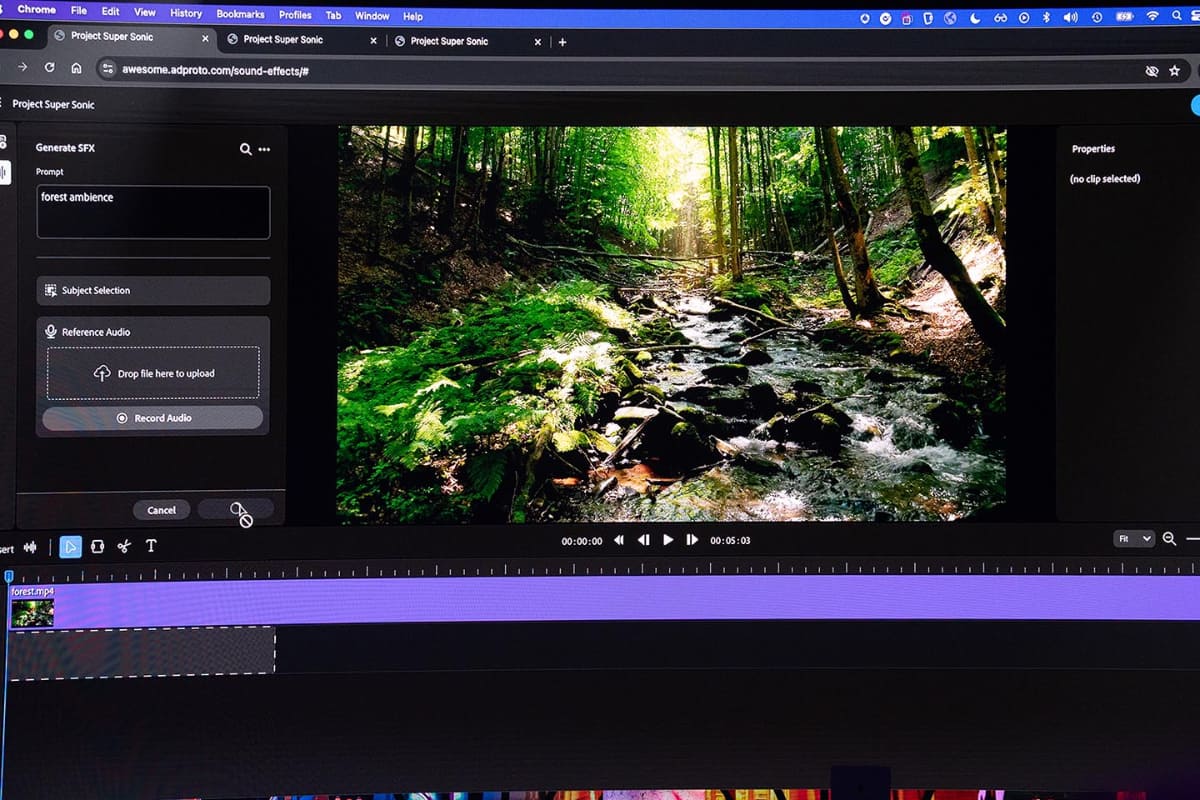Focus the forest ambience prompt field
This screenshot has width=1200, height=800.
(x=153, y=212)
